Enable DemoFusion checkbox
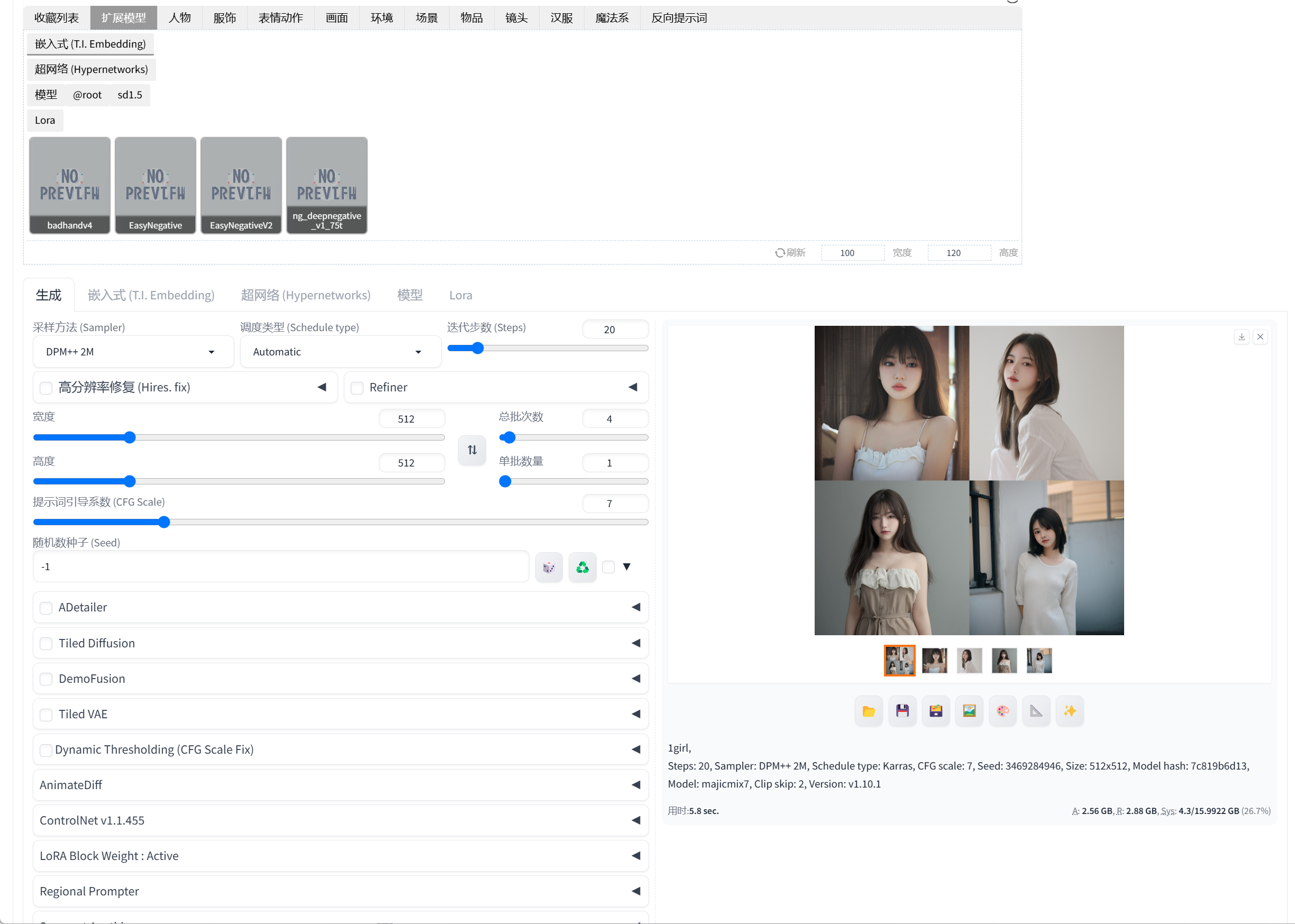The width and height of the screenshot is (1295, 924). [x=46, y=679]
